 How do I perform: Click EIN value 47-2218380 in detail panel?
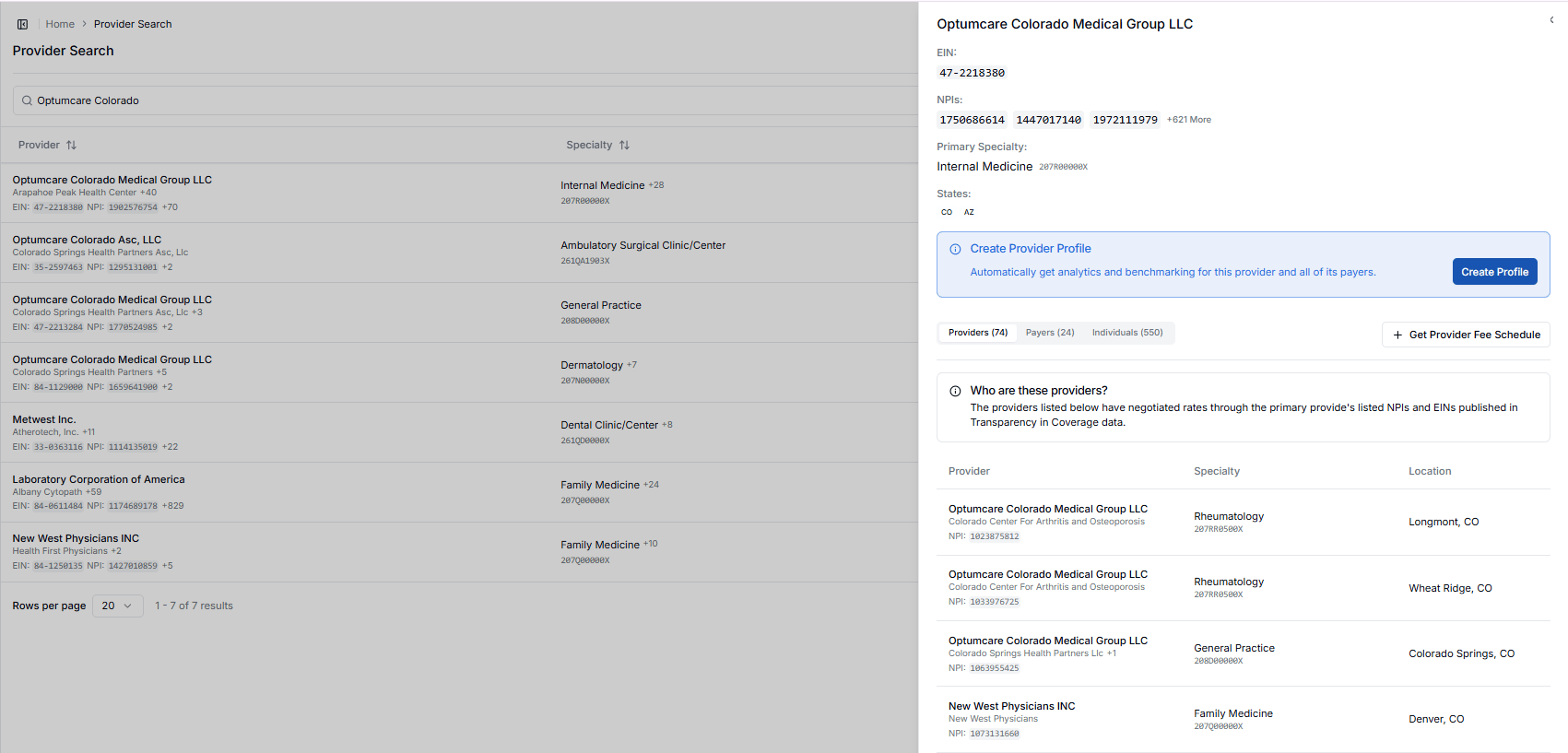[972, 73]
